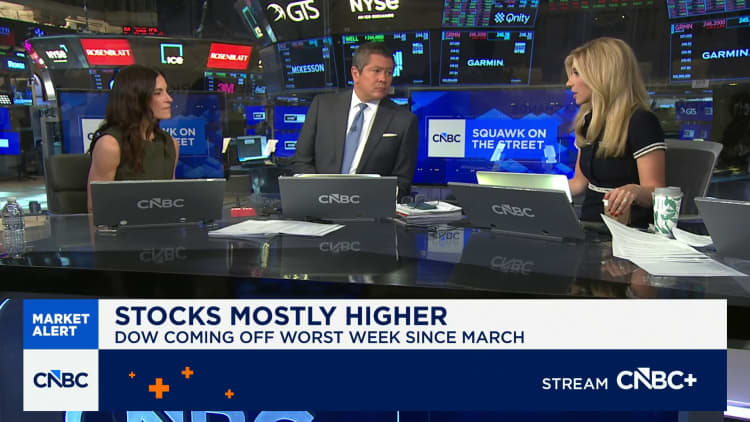This screenshot has height=422, width=750.
Task: Click the NYSE sign at the top
Action: tap(374, 6)
